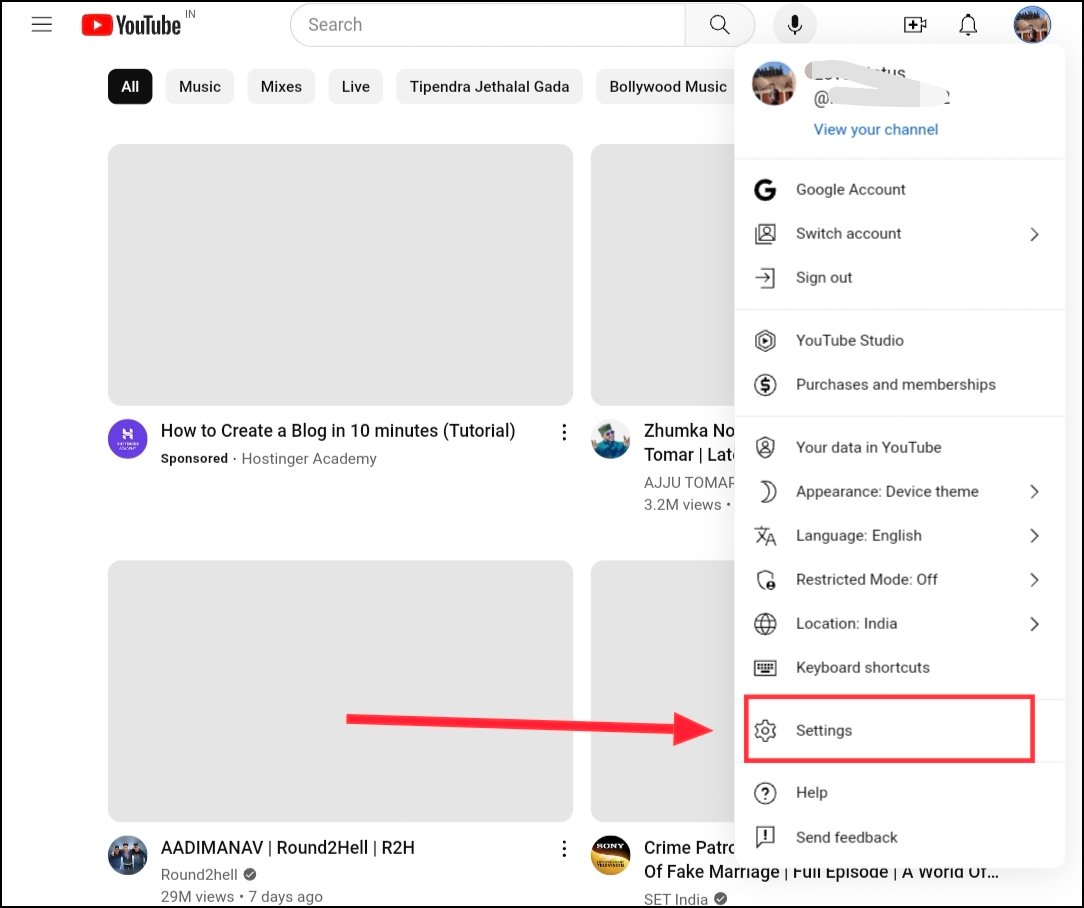
Task: Expand the Location submenu arrow
Action: tap(1034, 624)
